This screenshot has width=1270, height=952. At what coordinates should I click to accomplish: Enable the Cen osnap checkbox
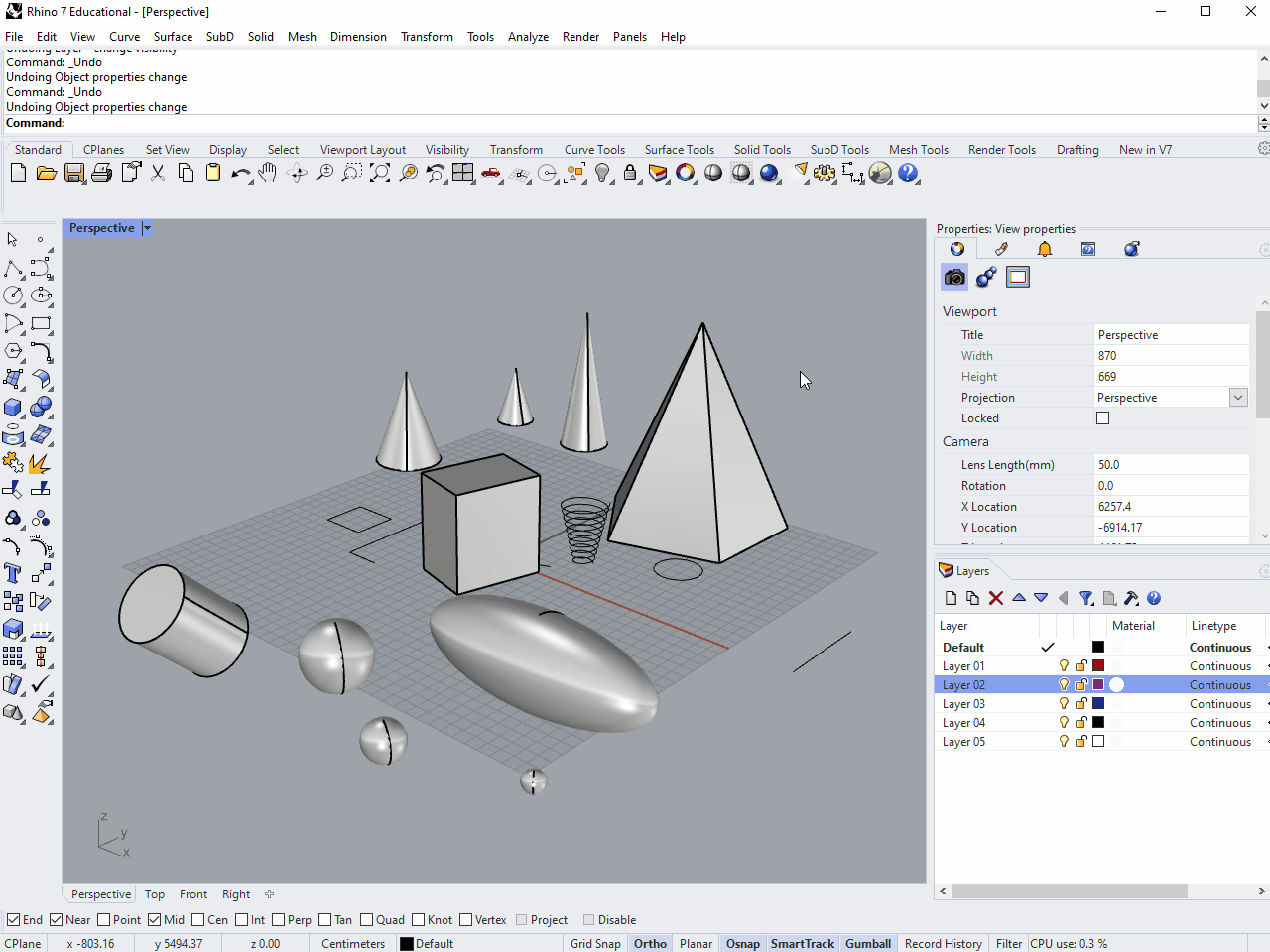coord(198,920)
